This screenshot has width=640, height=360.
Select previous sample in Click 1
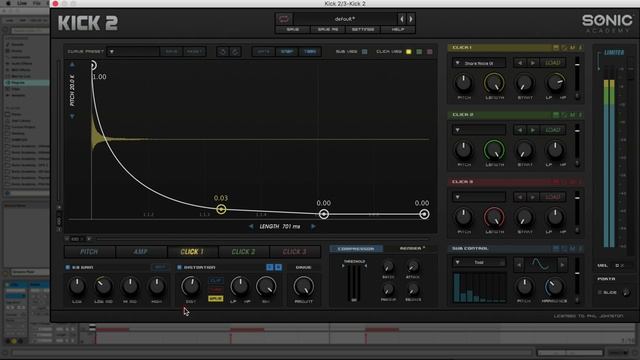520,63
